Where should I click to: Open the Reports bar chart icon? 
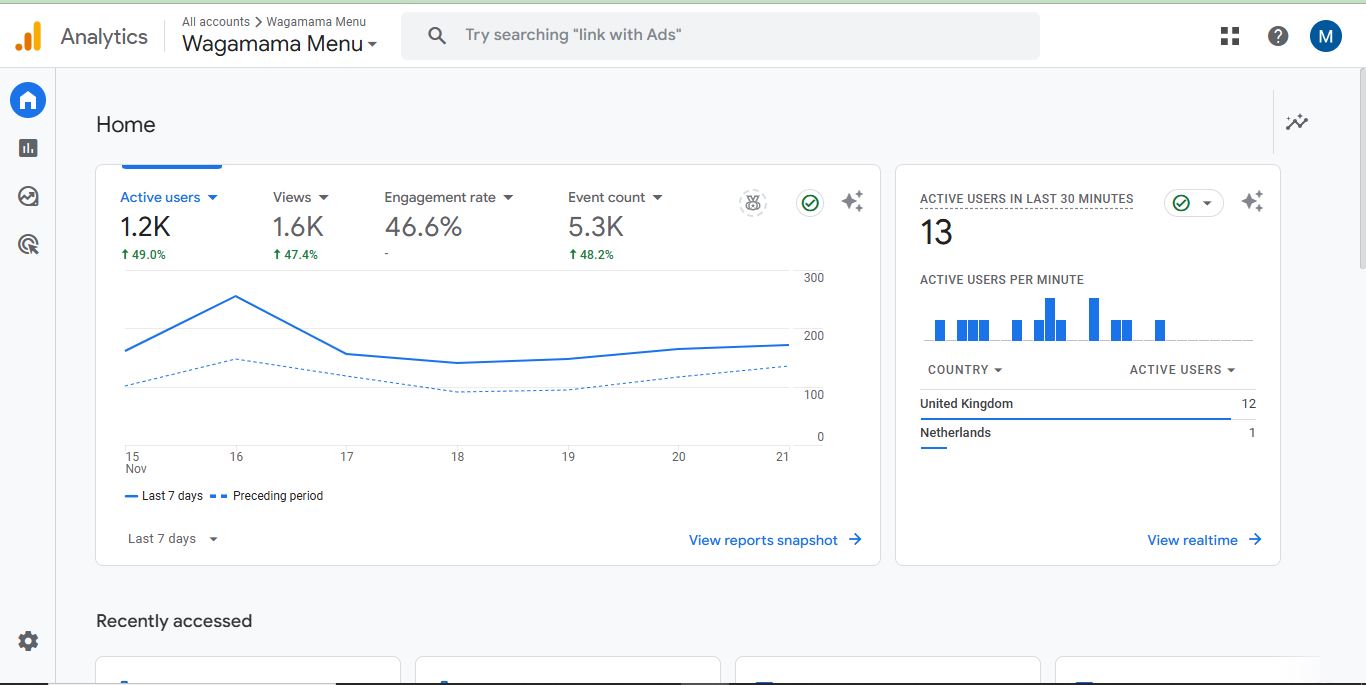click(x=28, y=148)
